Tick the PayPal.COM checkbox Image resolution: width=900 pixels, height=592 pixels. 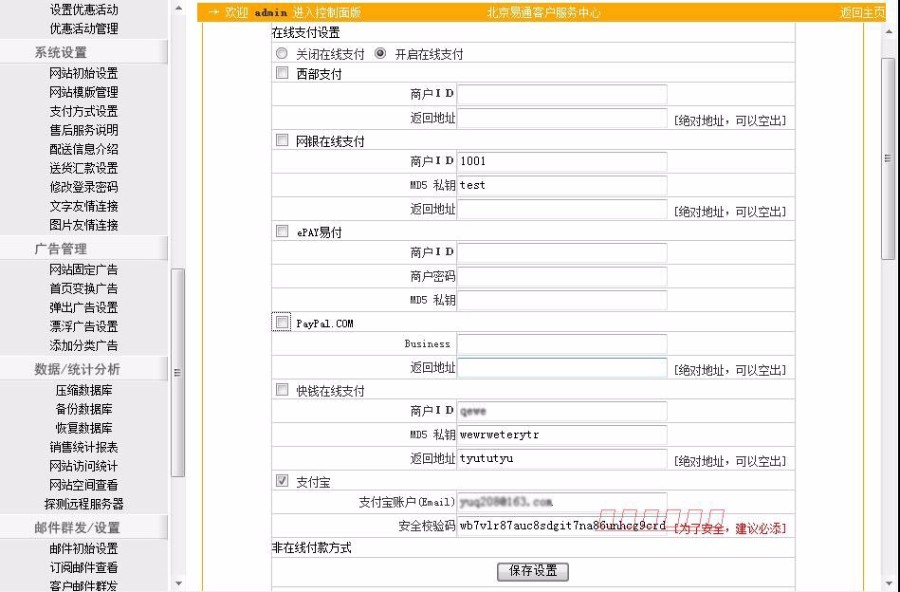282,322
